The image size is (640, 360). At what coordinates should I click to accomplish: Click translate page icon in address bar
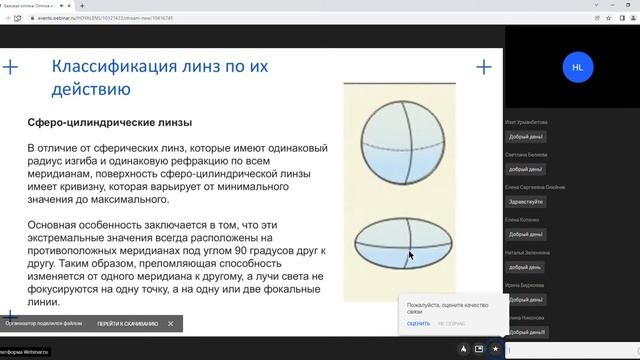point(597,18)
